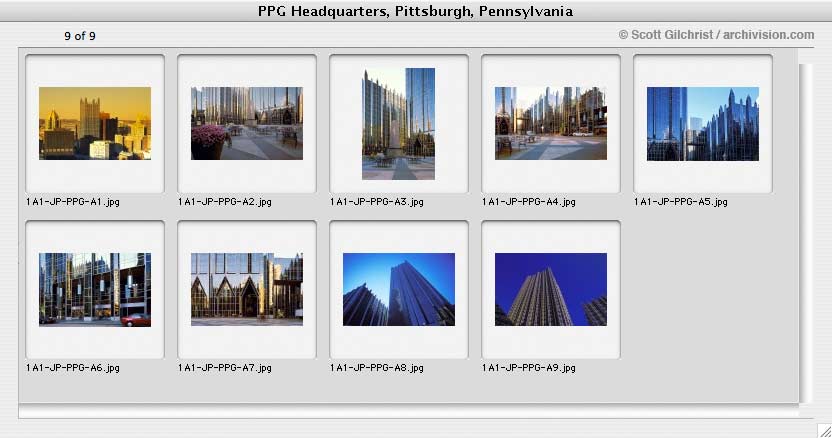Viewport: 832px width, 438px height.
Task: Open thumbnail 1A1-JP-PPG-A7 gabled glass entrance
Action: [x=247, y=289]
